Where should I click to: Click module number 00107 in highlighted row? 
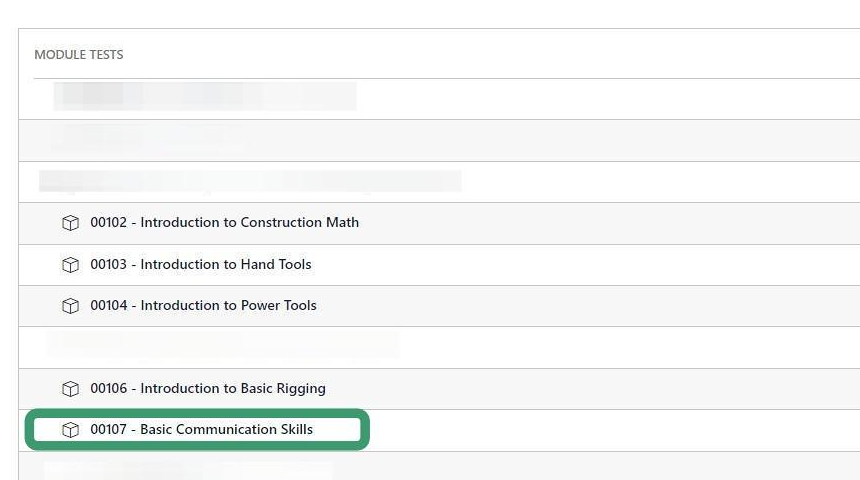pos(109,430)
